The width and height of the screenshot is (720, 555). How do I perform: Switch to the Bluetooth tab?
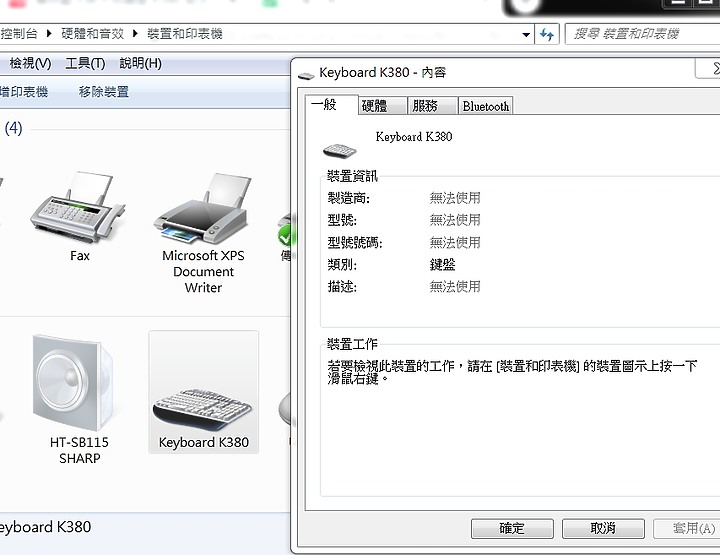click(485, 106)
